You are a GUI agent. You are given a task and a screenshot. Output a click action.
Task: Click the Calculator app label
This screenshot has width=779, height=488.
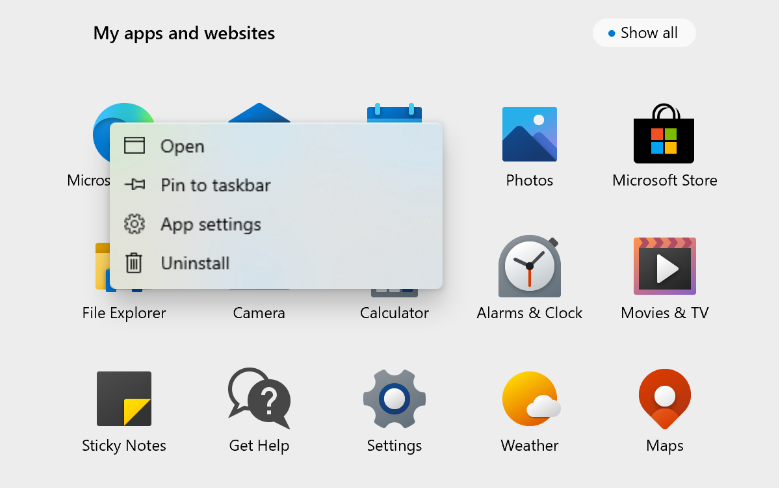pyautogui.click(x=394, y=313)
